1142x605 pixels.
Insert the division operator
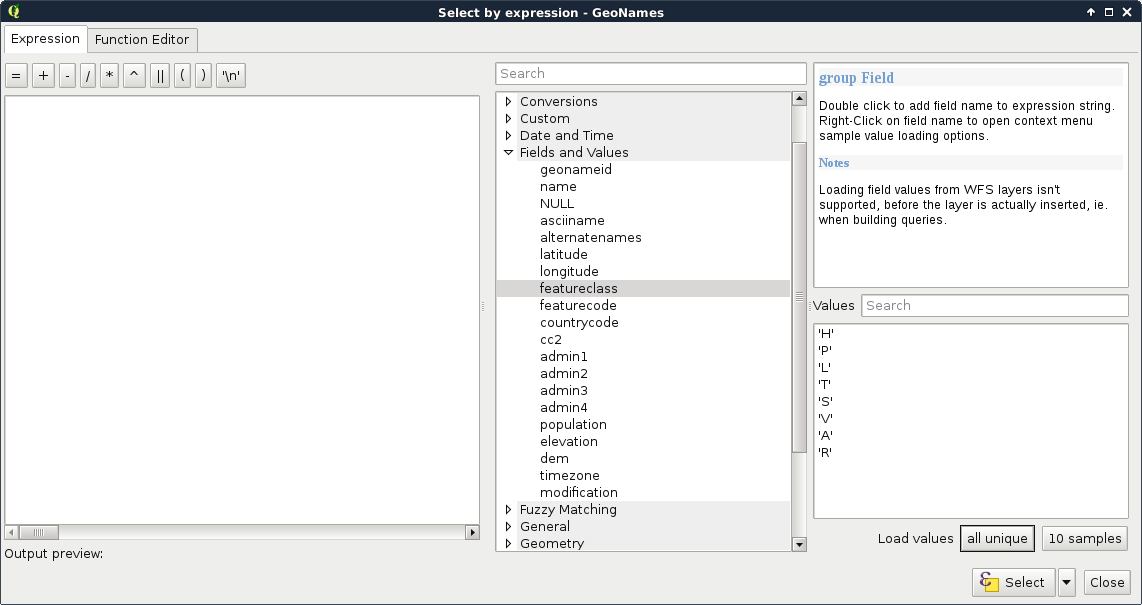88,76
